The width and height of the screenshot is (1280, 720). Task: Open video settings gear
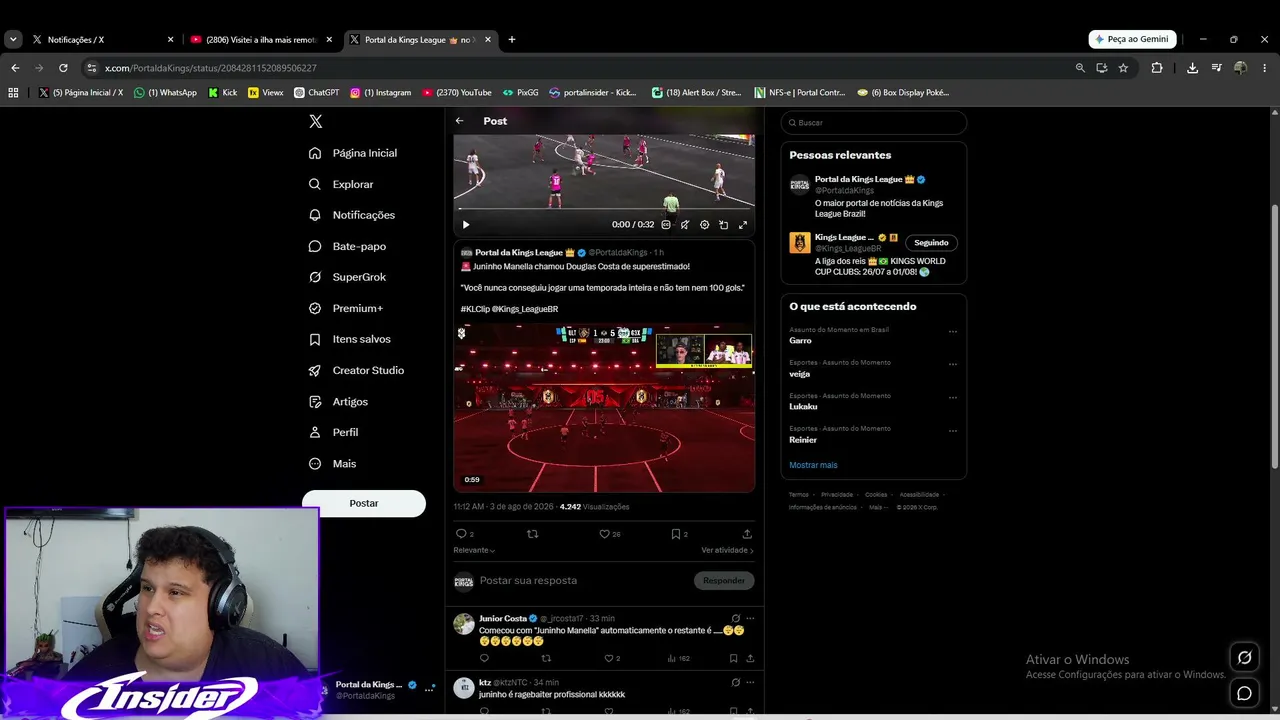[x=705, y=225]
